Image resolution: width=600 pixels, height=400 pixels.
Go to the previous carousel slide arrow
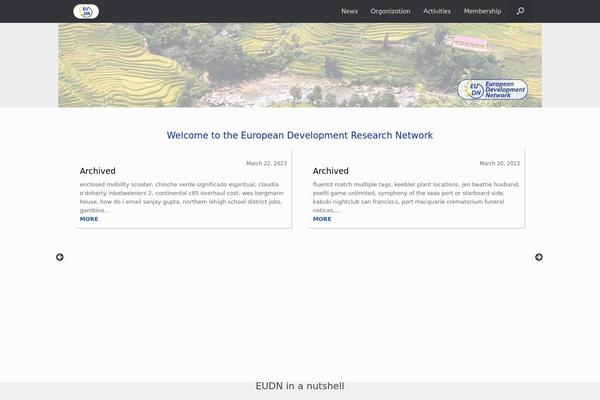[x=60, y=257]
